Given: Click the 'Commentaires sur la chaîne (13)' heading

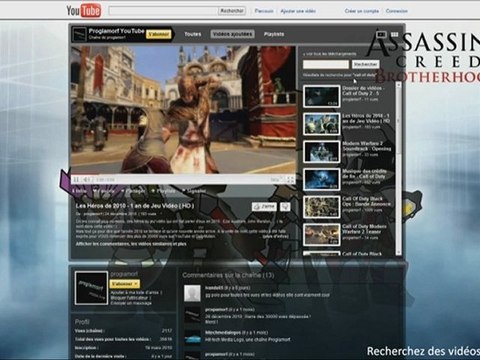Looking at the screenshot, I should [x=228, y=275].
